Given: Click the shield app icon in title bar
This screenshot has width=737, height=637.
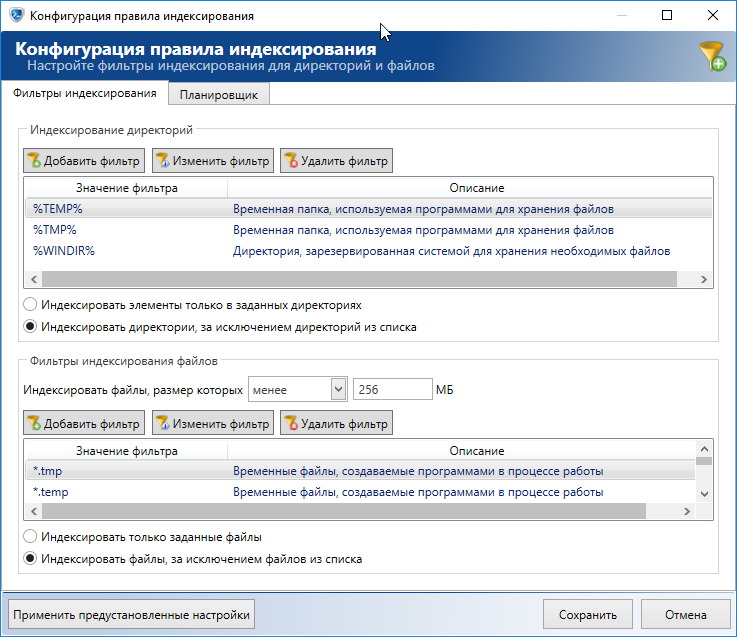Looking at the screenshot, I should 17,16.
